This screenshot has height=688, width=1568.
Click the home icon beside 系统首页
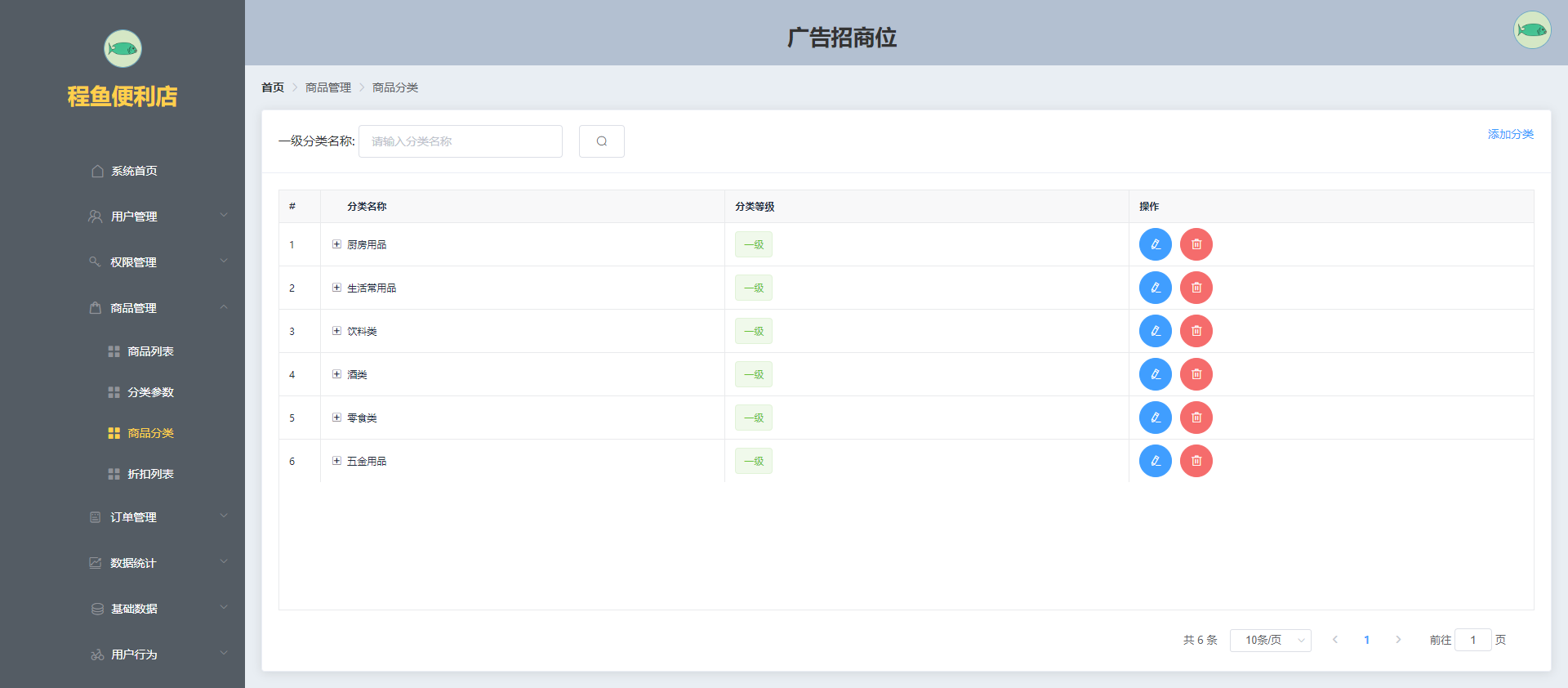(x=97, y=171)
